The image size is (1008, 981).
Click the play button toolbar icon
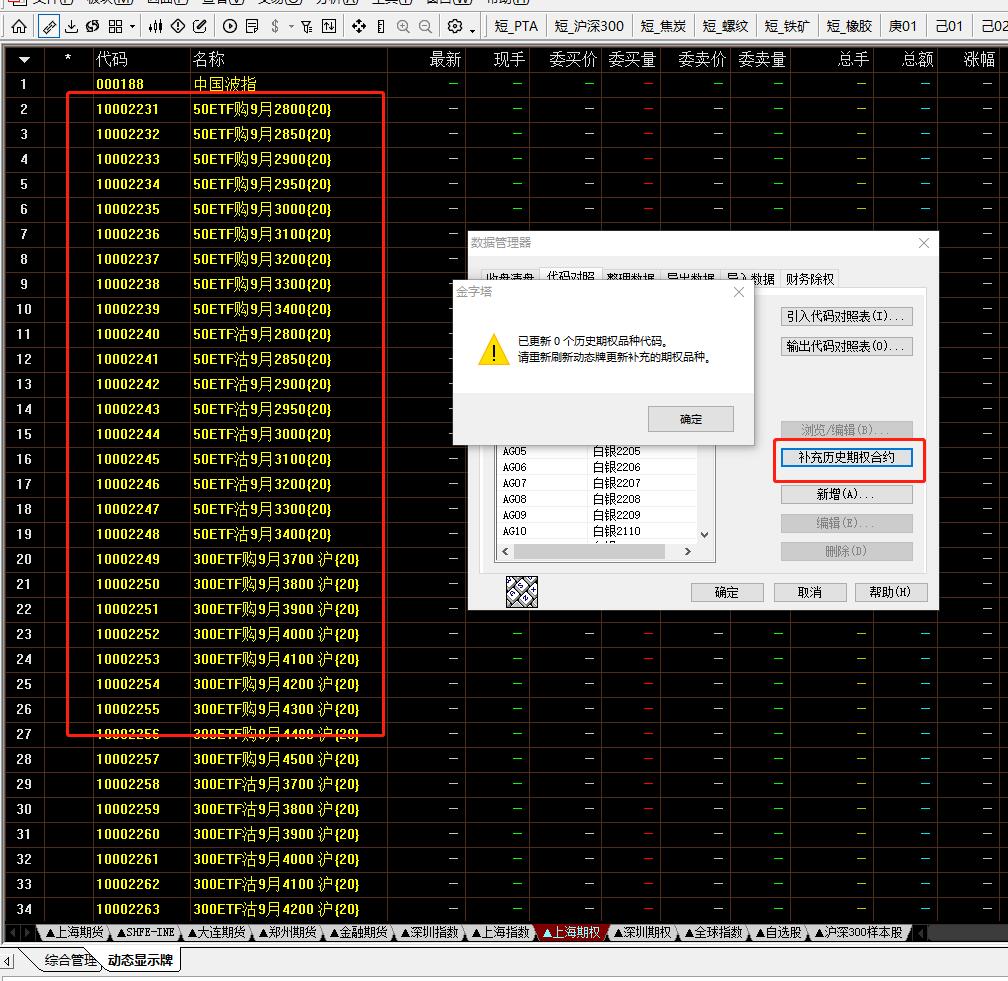click(x=231, y=26)
